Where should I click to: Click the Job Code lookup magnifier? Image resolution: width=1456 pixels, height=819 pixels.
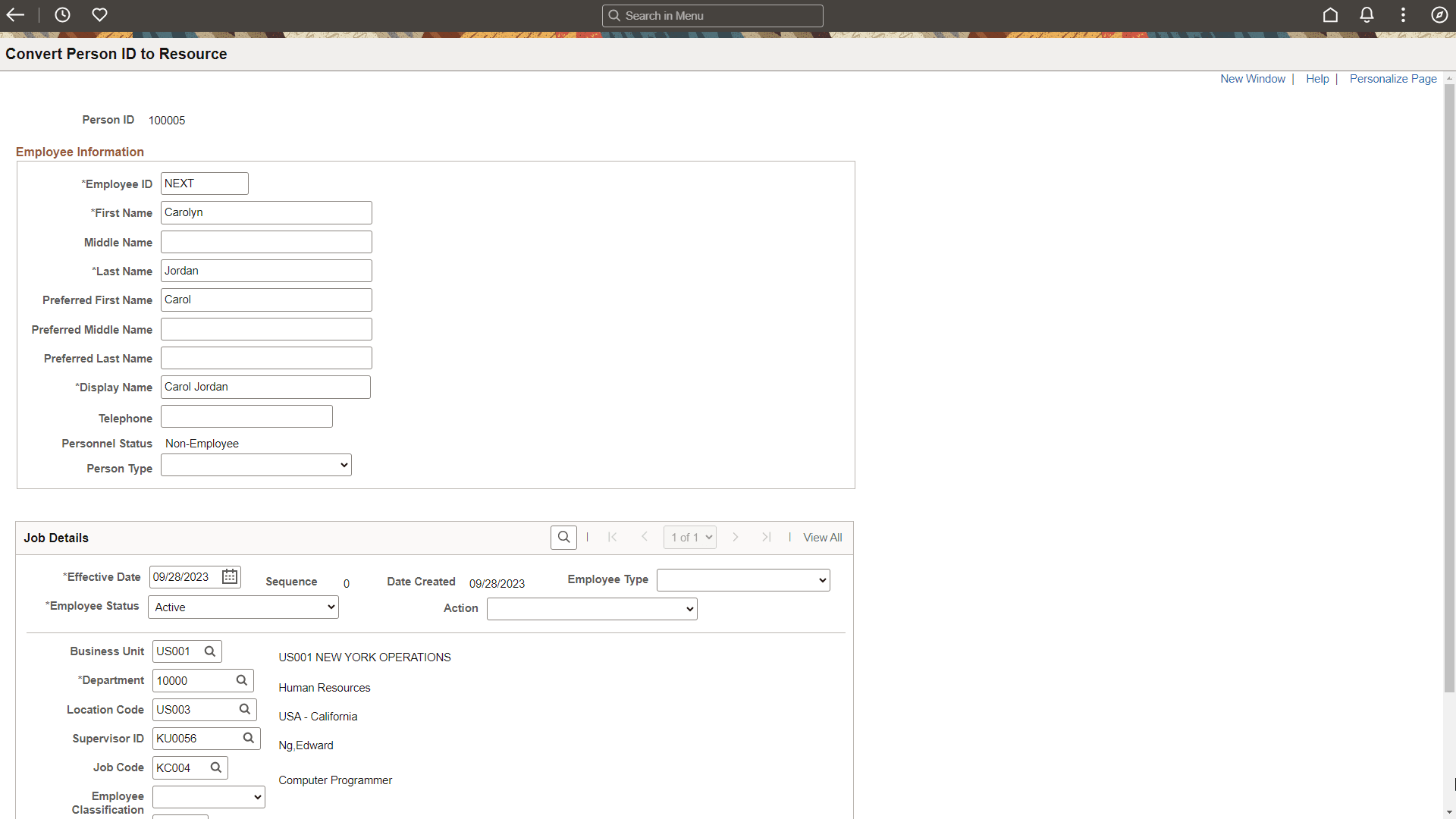tap(215, 767)
